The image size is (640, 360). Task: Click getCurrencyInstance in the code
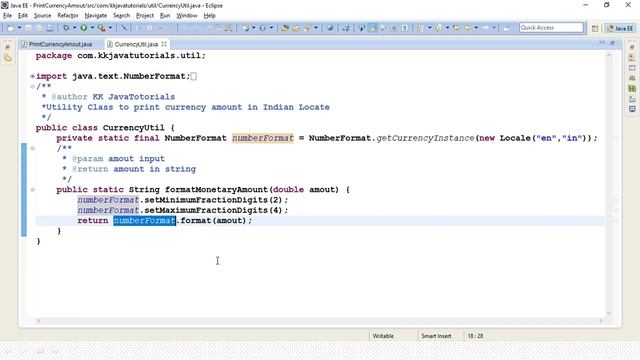pyautogui.click(x=425, y=138)
